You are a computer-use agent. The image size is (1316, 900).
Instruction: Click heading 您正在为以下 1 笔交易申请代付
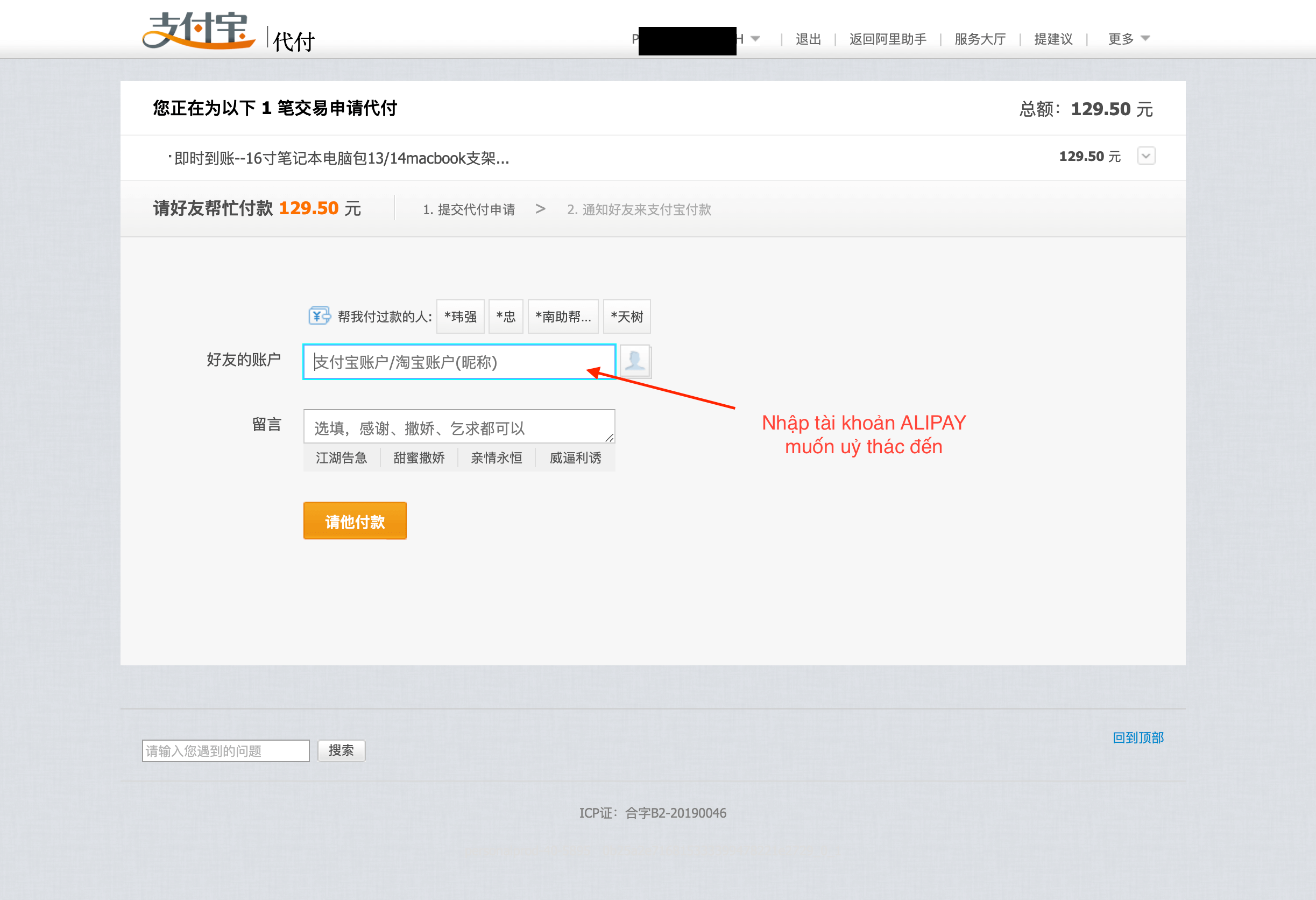[274, 108]
